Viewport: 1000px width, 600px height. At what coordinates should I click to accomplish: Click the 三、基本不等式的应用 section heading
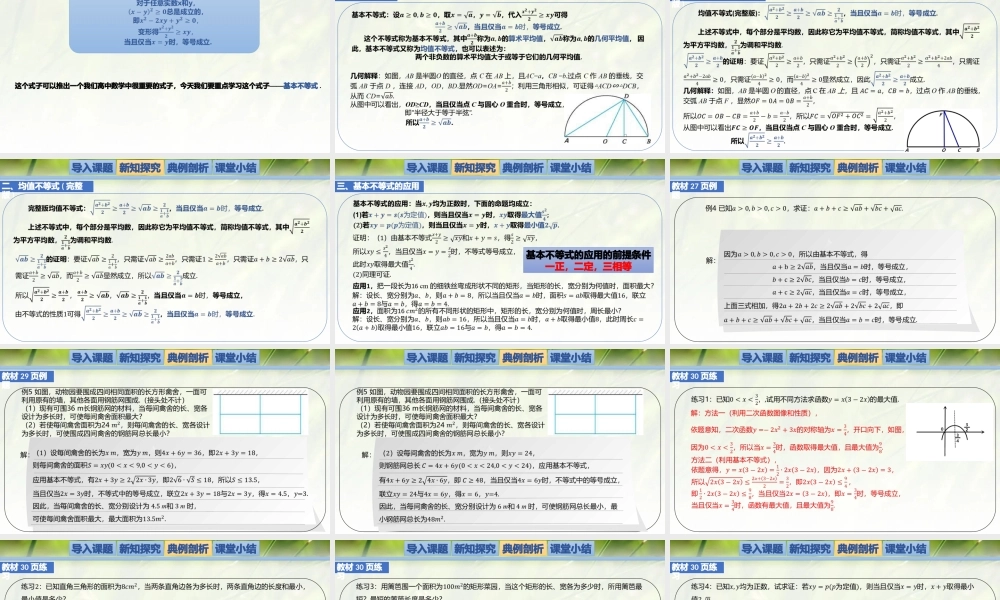(x=378, y=186)
